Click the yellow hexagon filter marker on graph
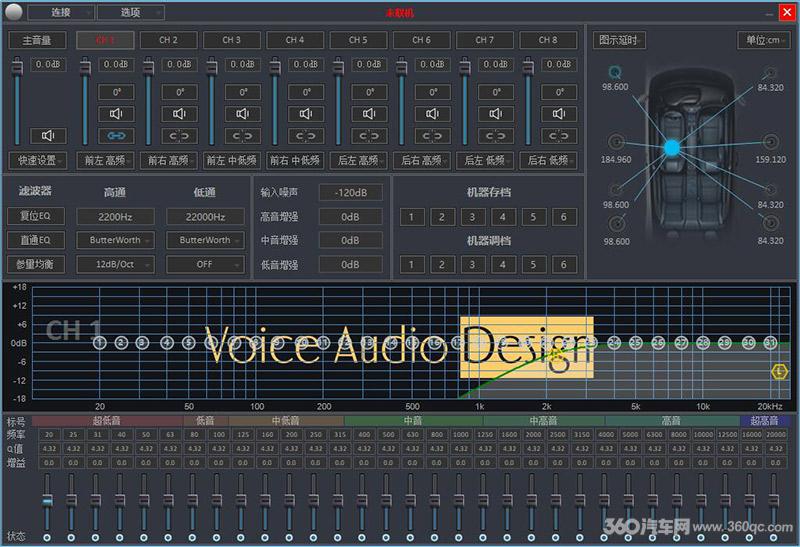The width and height of the screenshot is (800, 547). [780, 372]
